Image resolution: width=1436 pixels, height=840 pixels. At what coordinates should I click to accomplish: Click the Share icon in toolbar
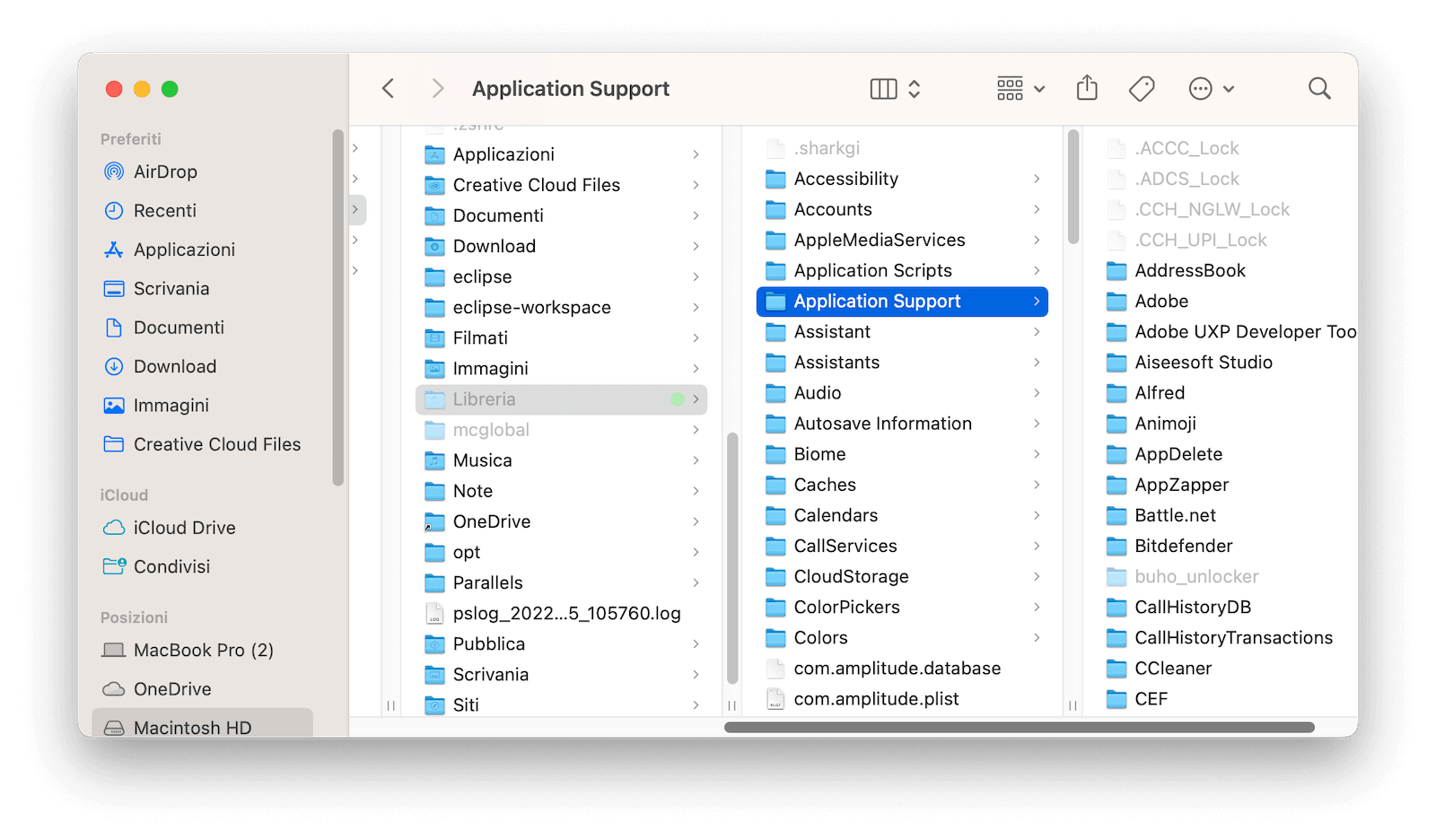pos(1087,88)
